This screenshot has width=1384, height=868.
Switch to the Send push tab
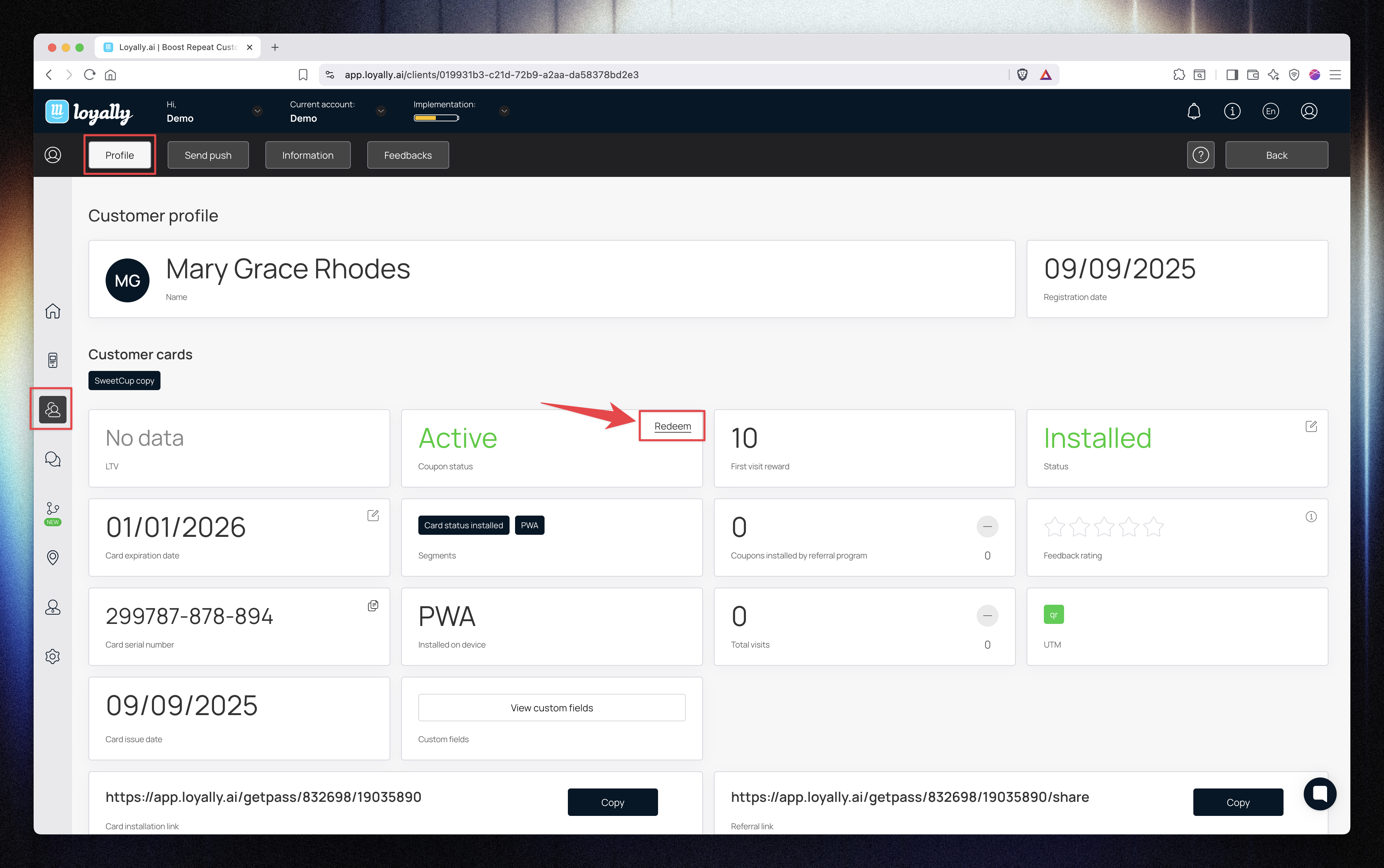(208, 155)
